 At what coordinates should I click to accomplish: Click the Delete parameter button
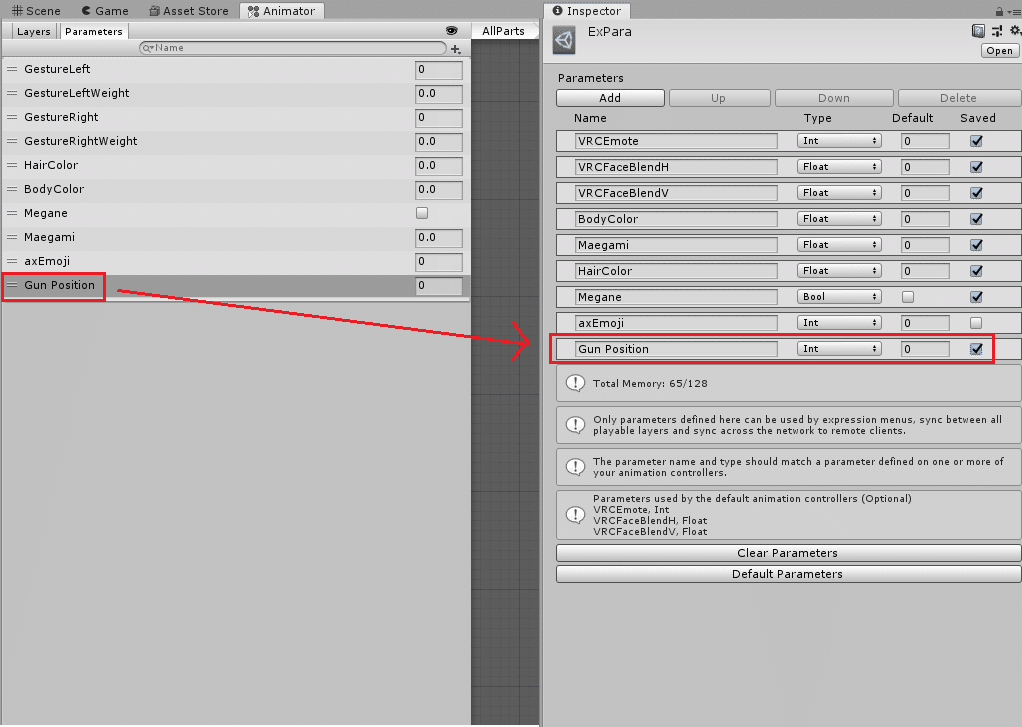pos(959,98)
